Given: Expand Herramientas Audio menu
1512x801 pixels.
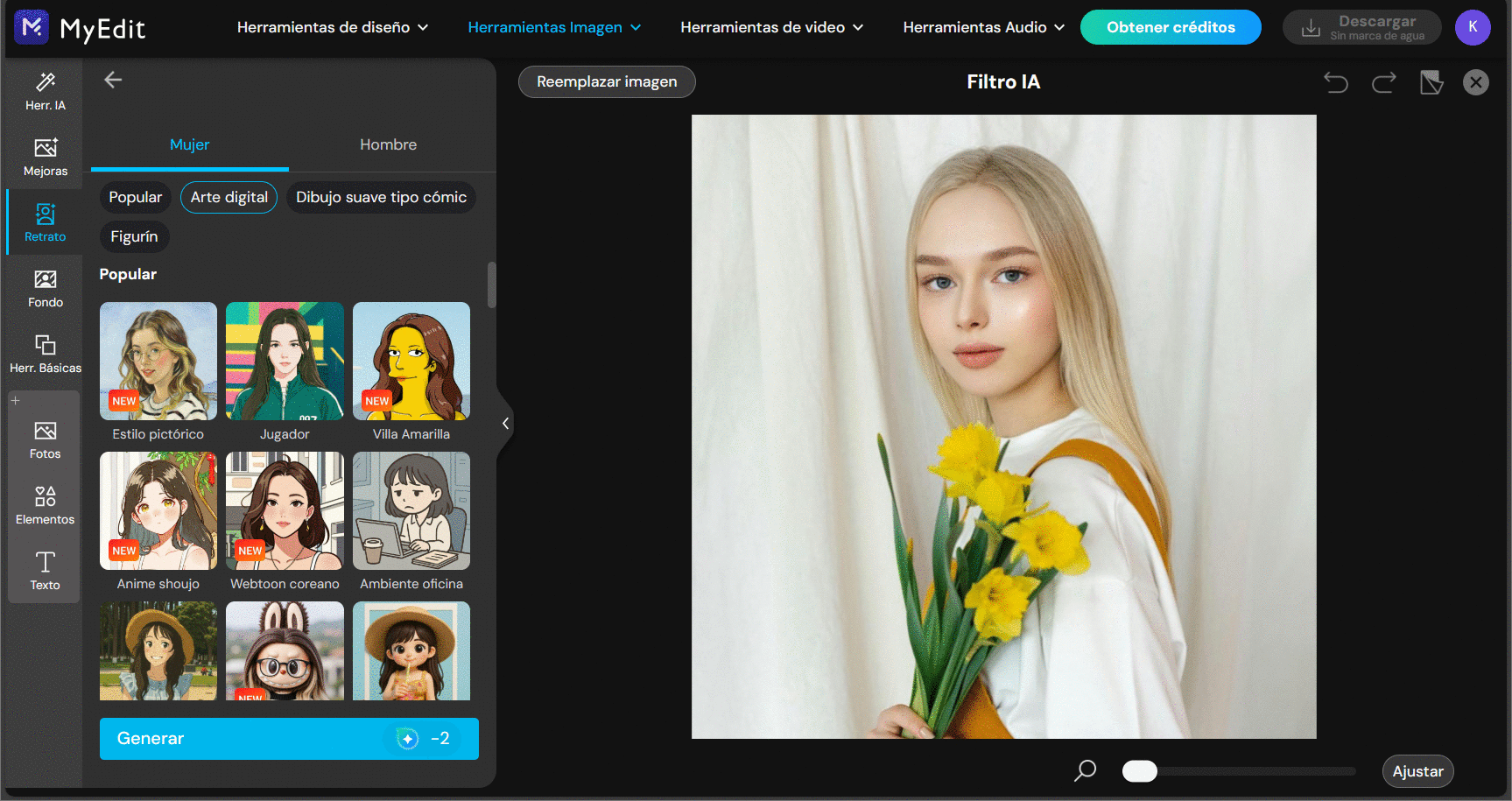Looking at the screenshot, I should click(x=984, y=28).
